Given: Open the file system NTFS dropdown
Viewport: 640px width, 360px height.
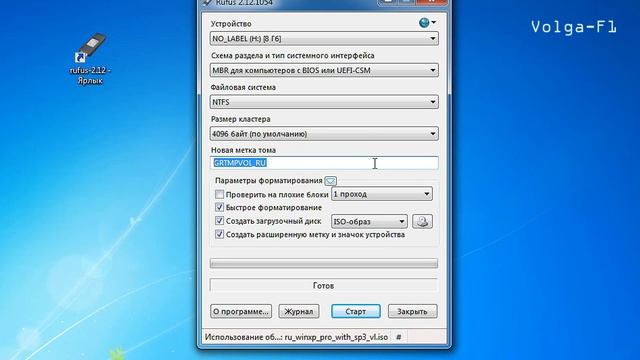Looking at the screenshot, I should pyautogui.click(x=324, y=102).
